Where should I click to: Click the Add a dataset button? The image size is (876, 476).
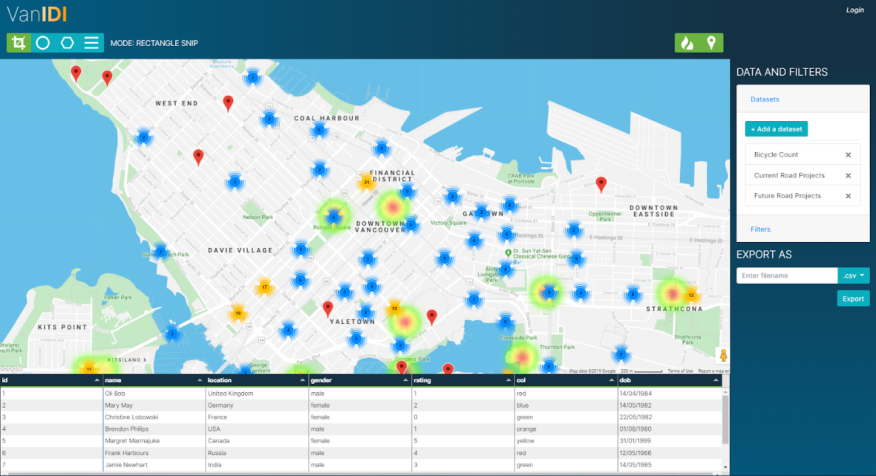(776, 129)
